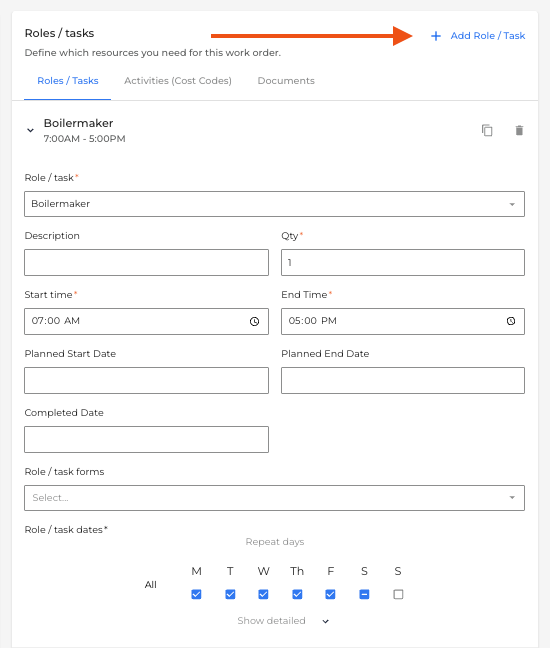Expand the Show detailed section
The height and width of the screenshot is (648, 550).
283,621
